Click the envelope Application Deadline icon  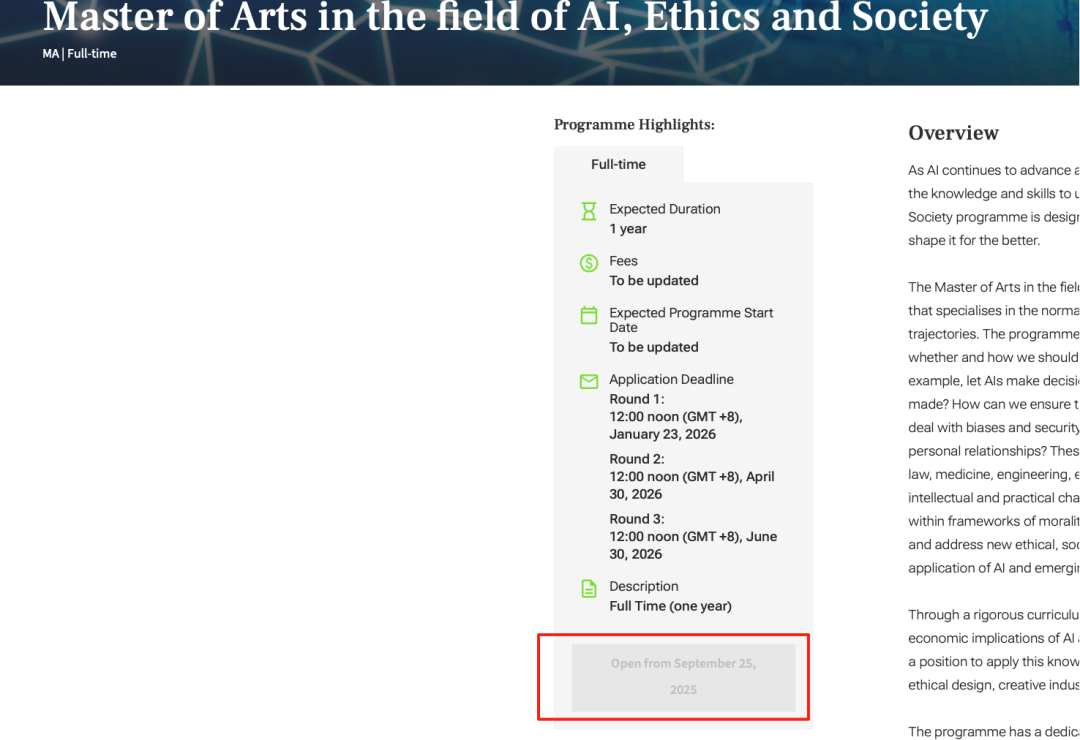click(589, 381)
